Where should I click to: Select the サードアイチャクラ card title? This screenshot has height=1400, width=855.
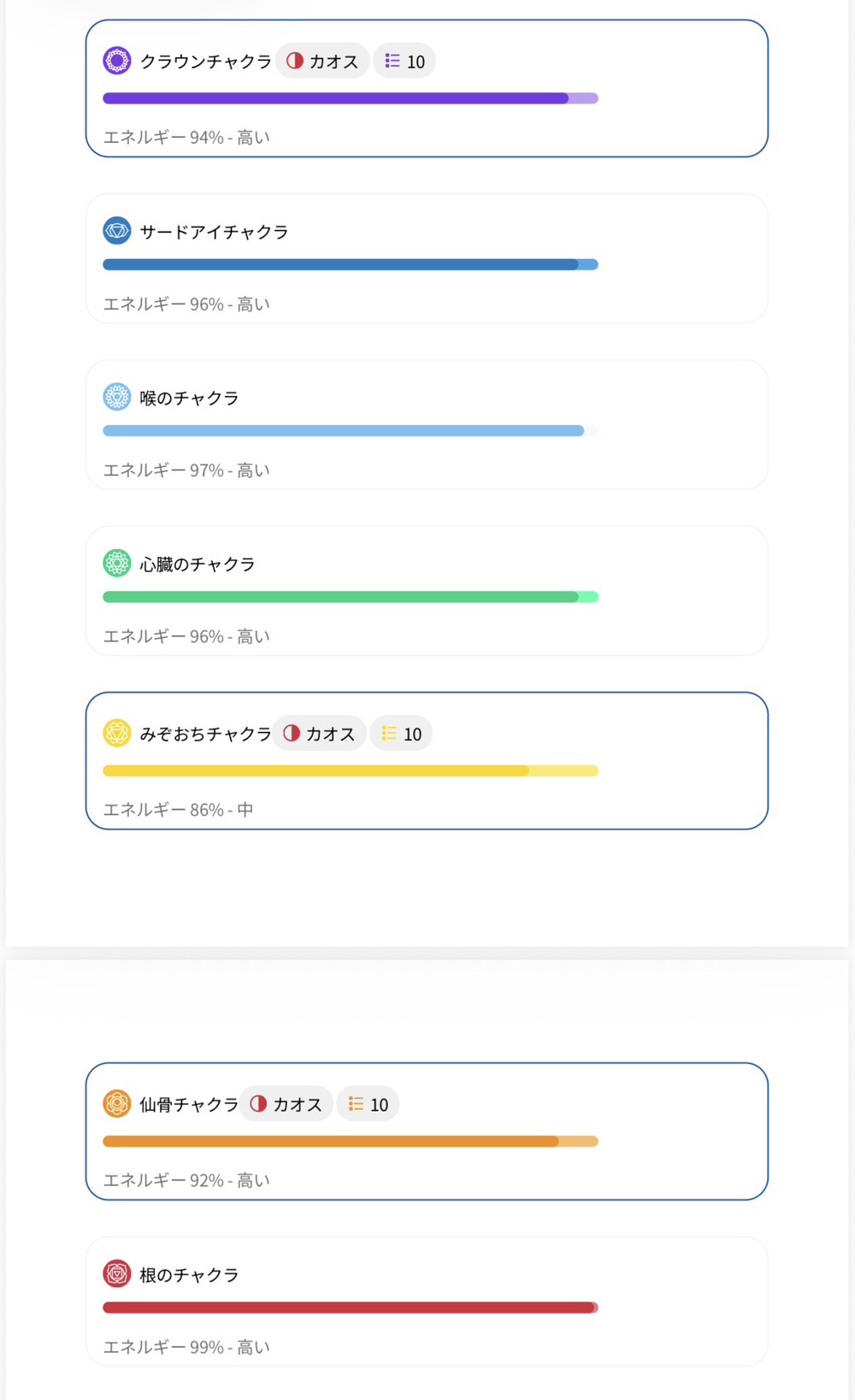(x=214, y=232)
